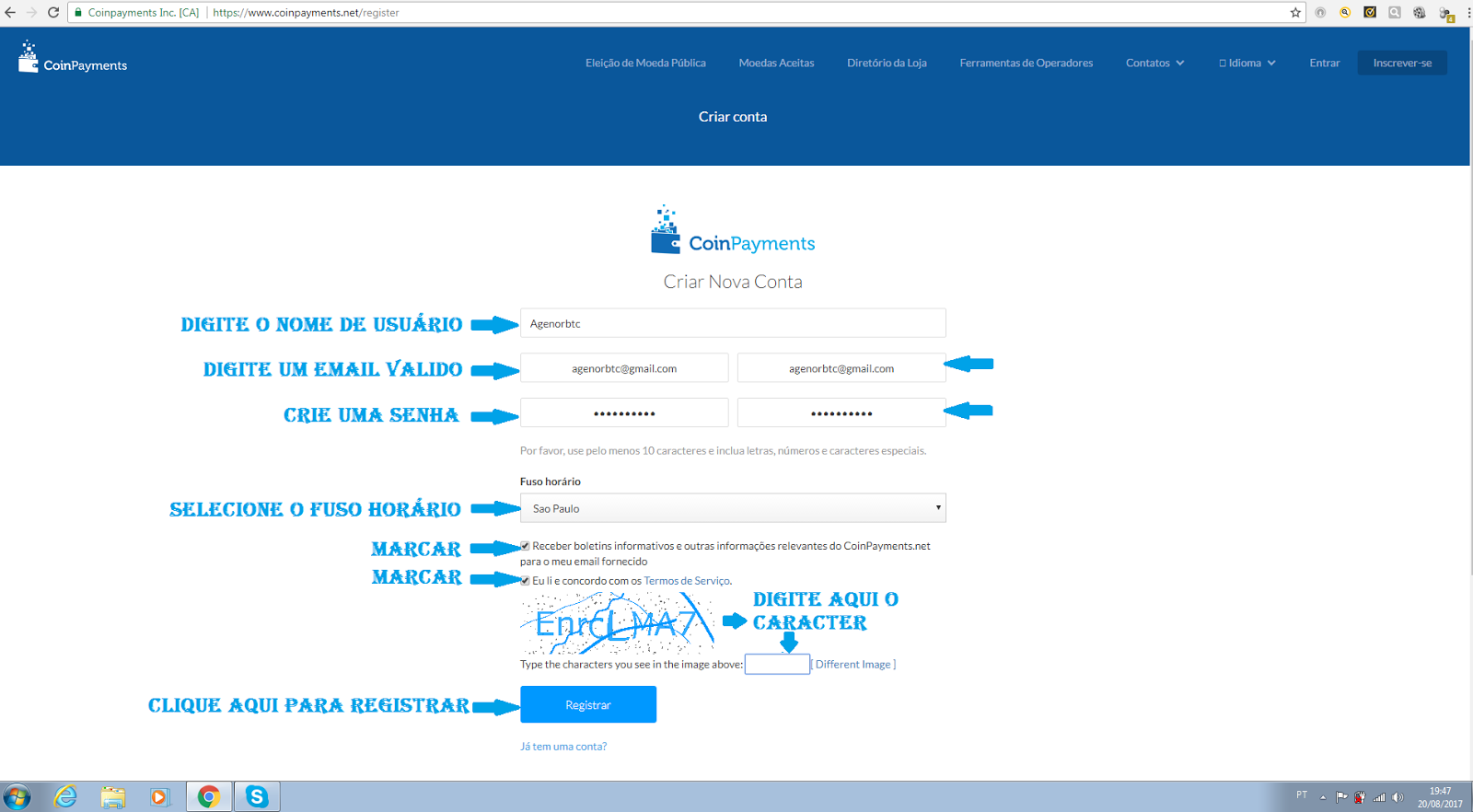
Task: Click the grey square search extension icon
Action: pyautogui.click(x=1395, y=13)
